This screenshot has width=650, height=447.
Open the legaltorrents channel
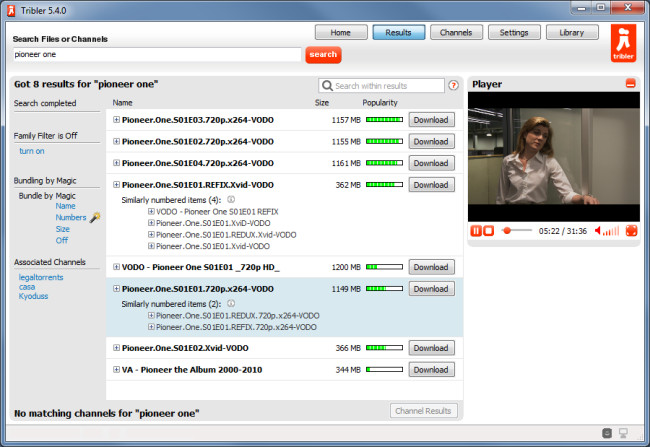[41, 277]
